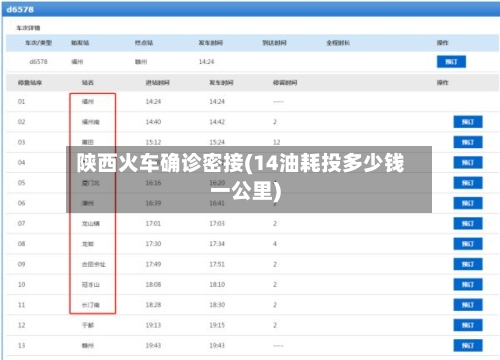Click the 全程时长 column header
The height and width of the screenshot is (360, 500).
pos(338,43)
